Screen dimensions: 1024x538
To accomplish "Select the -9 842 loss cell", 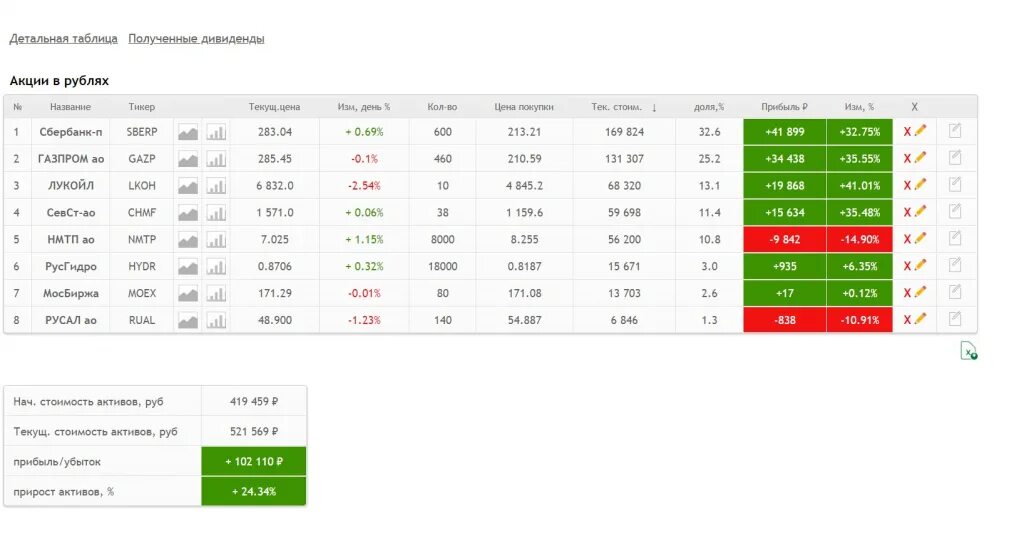I will click(x=785, y=240).
